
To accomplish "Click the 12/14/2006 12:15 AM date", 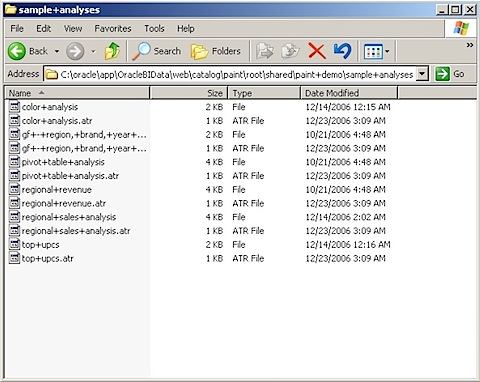I will (x=348, y=107).
